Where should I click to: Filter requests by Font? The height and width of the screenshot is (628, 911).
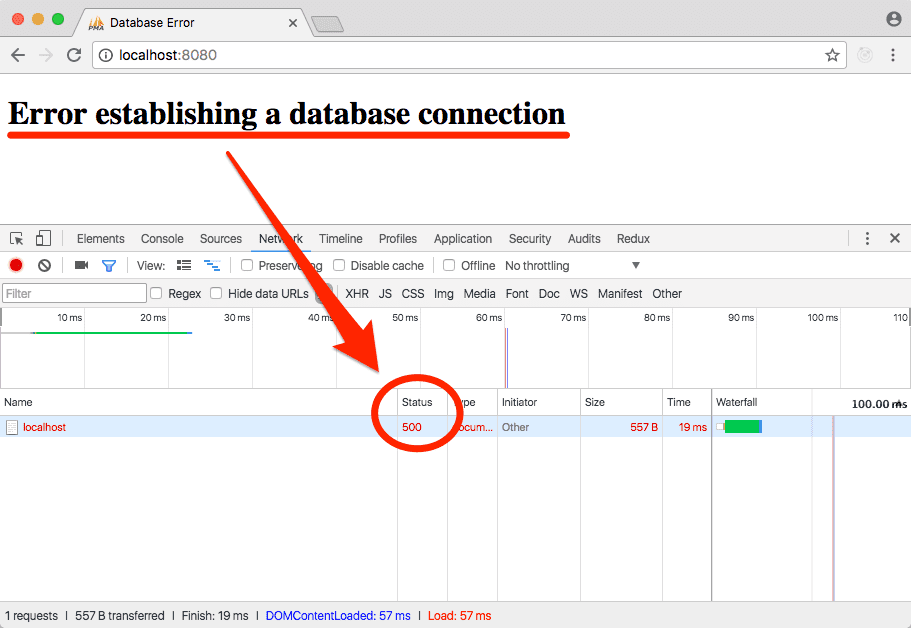point(517,294)
